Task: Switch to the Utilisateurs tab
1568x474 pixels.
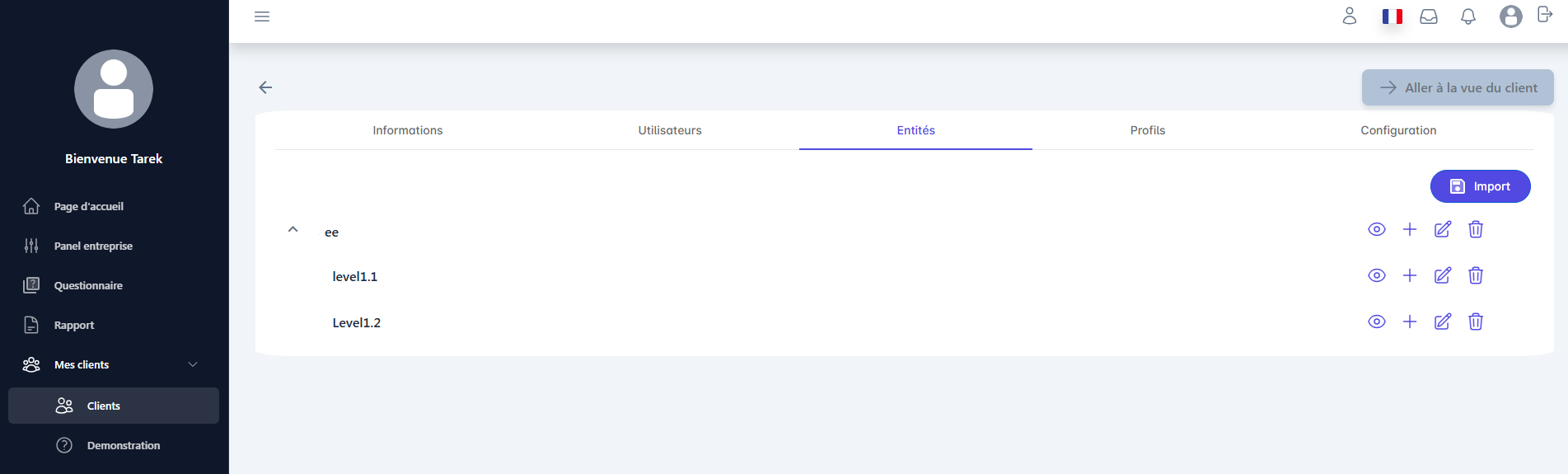Action: [669, 130]
